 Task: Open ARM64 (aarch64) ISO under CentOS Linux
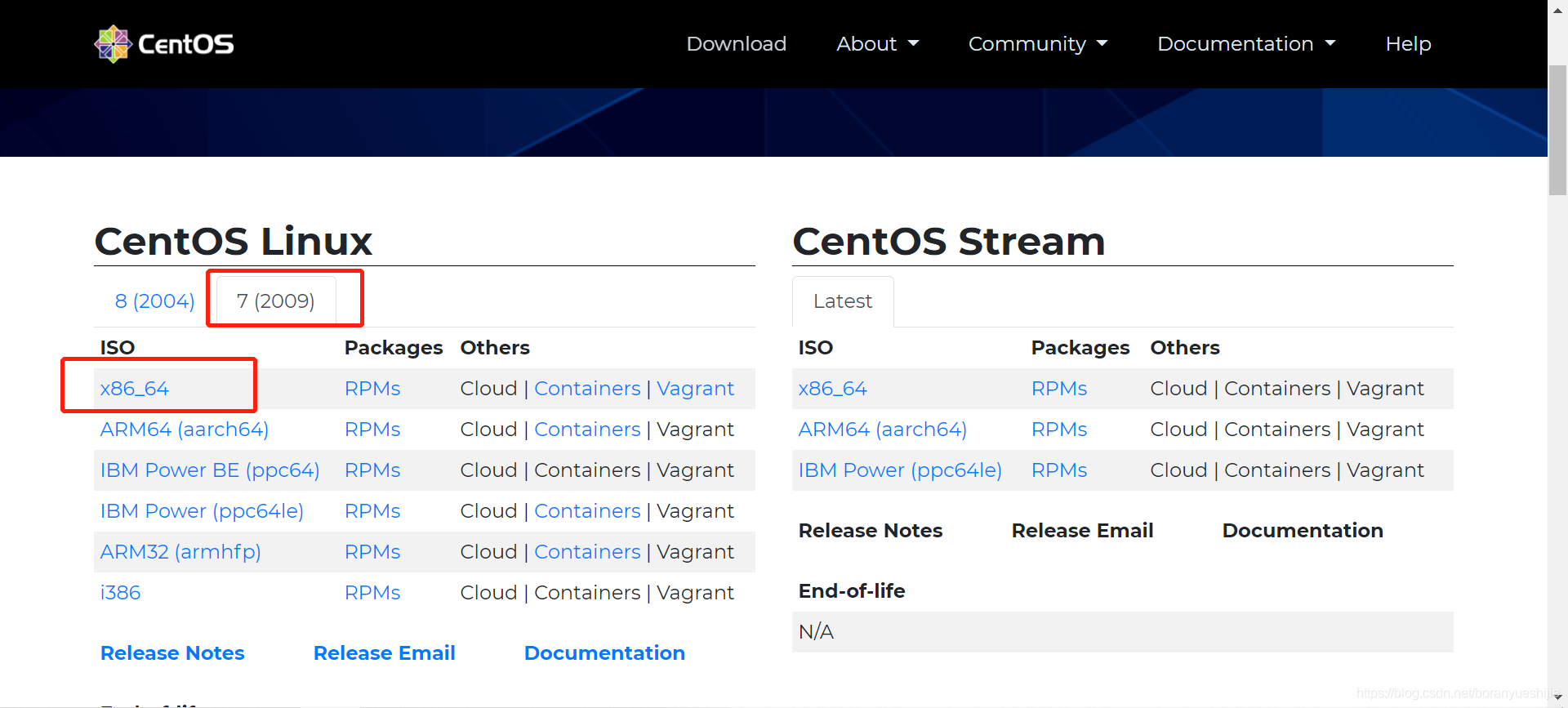tap(184, 430)
